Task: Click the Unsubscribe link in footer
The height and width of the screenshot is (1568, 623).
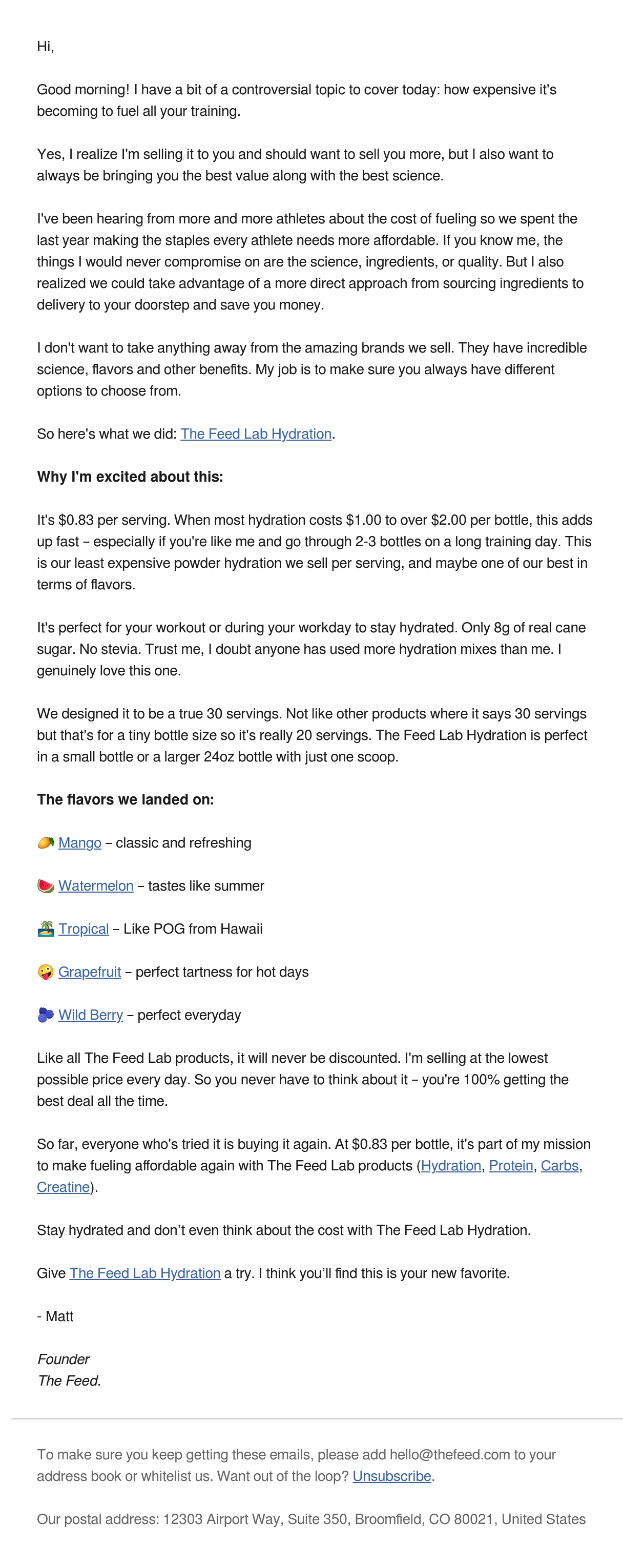Action: coord(392,1476)
